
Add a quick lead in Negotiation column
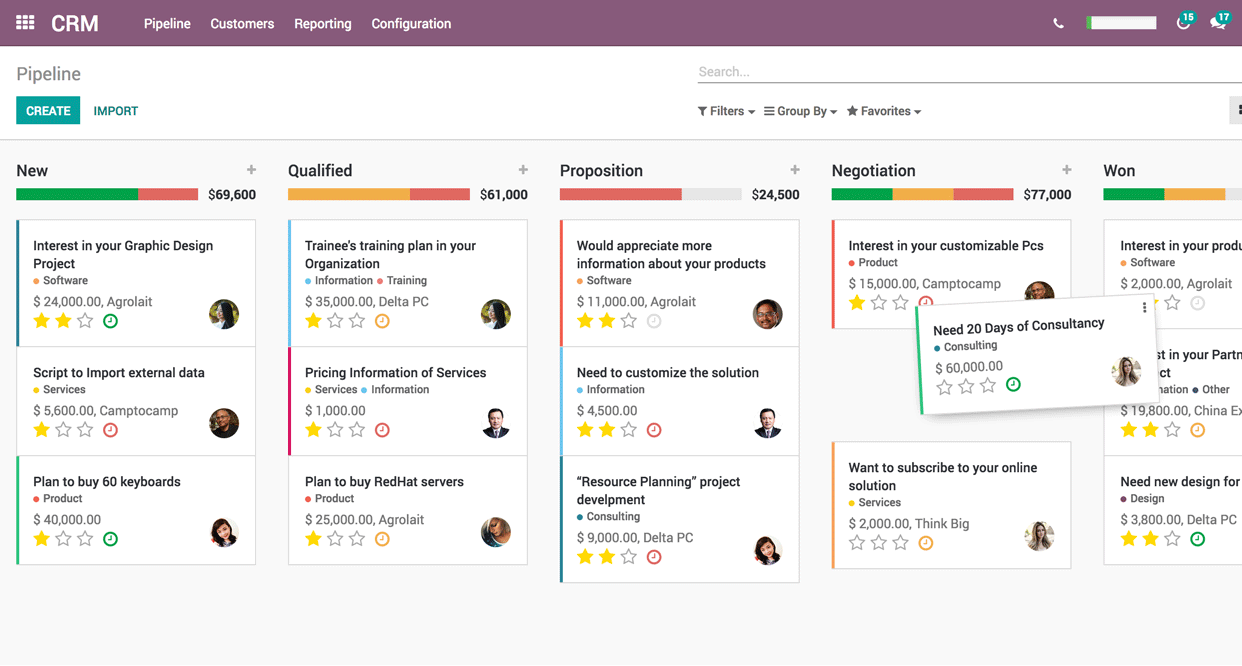pos(1066,170)
